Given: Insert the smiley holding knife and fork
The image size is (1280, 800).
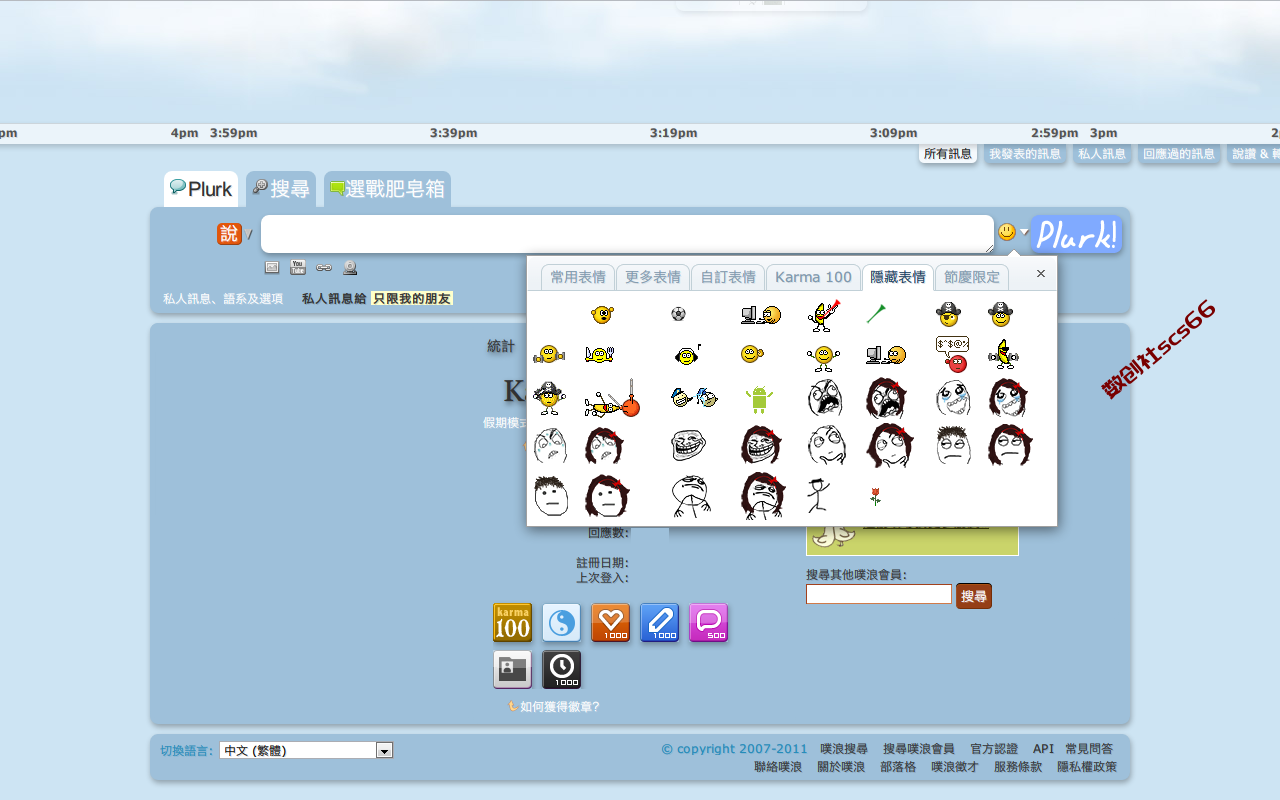Looking at the screenshot, I should coord(599,354).
